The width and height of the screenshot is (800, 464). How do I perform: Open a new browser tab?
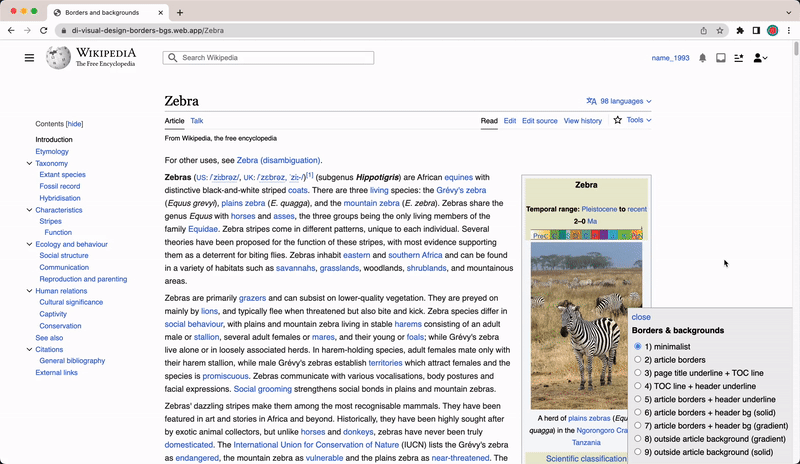[180, 13]
